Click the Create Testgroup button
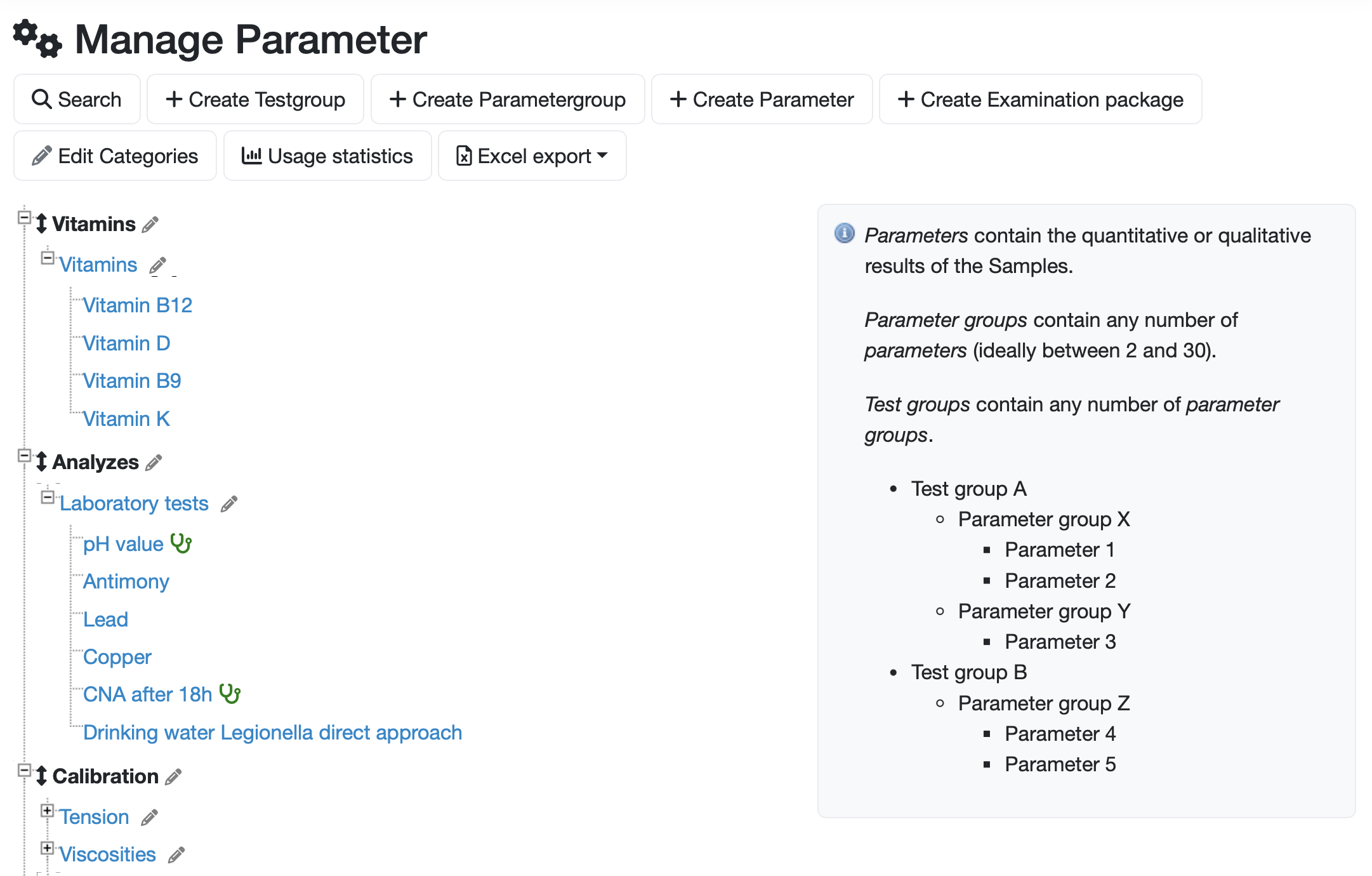Screen dimensions: 1372x876 (x=255, y=100)
